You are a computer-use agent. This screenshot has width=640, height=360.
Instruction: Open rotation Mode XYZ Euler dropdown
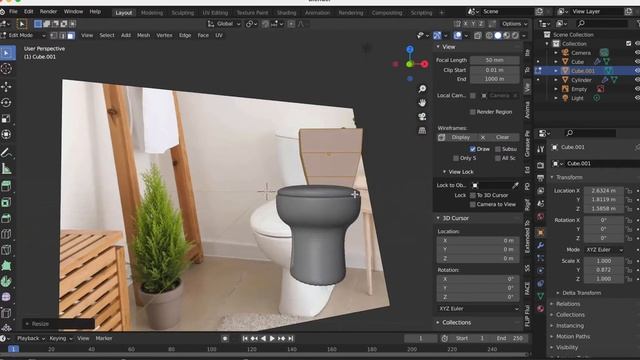click(x=604, y=250)
